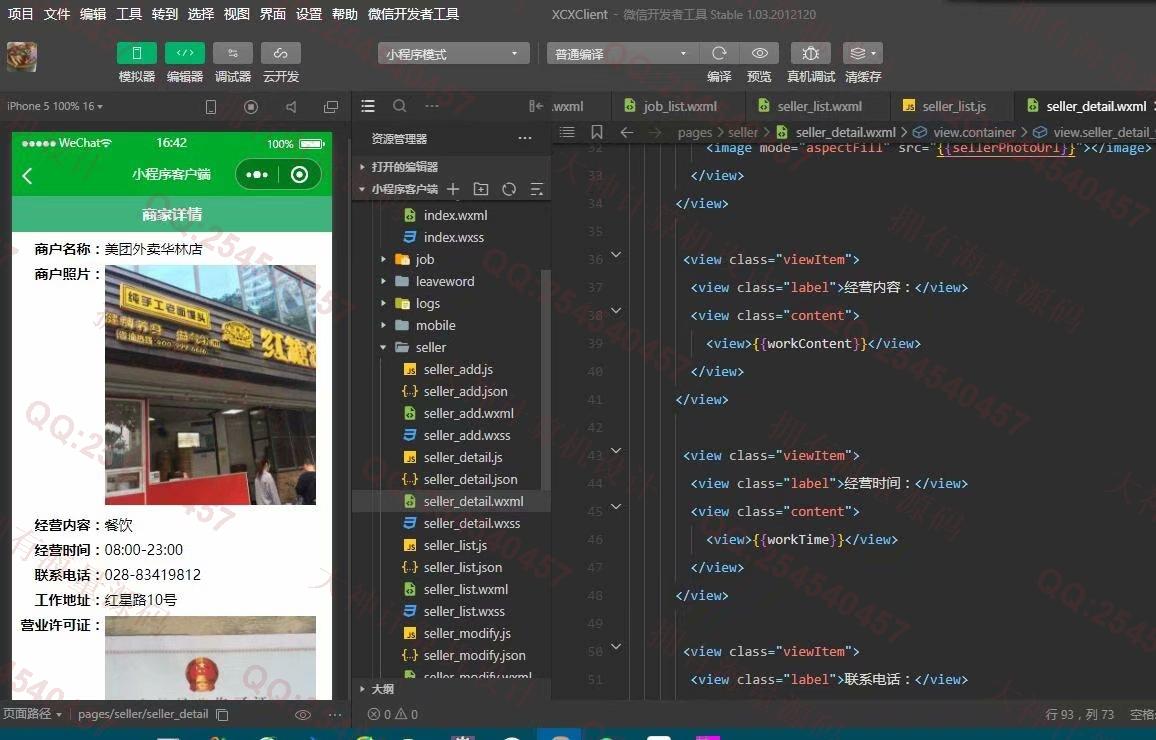Click the editor list lines icon

[x=567, y=132]
